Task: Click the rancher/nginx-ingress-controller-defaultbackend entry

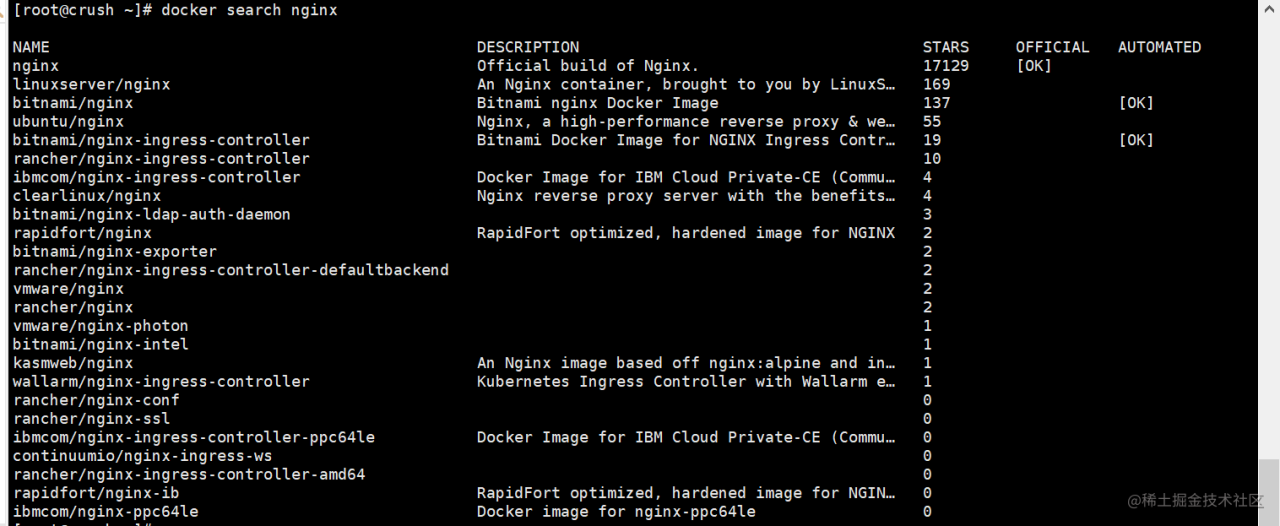Action: pos(230,270)
